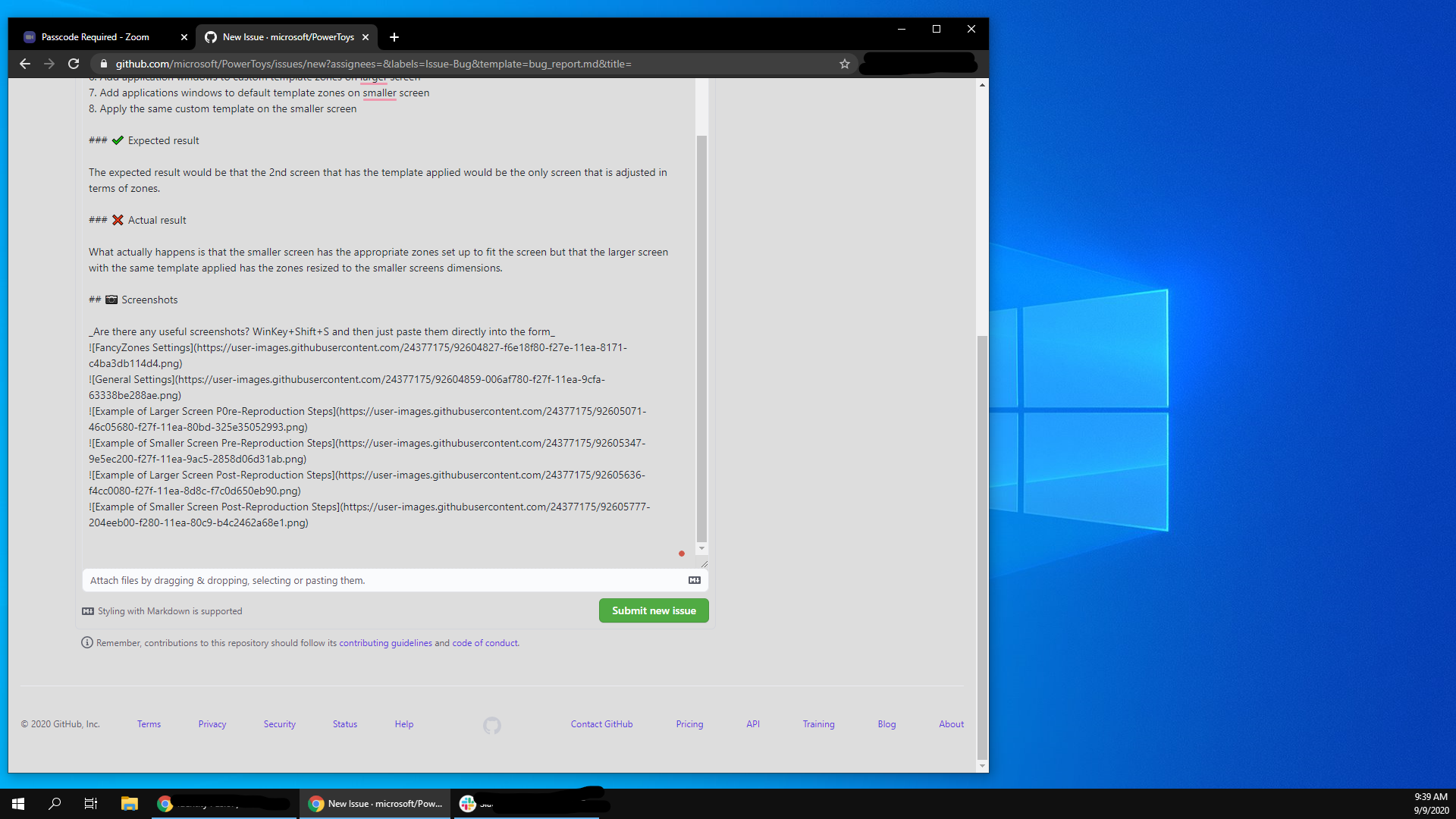Screen dimensions: 1456x819
Task: Reload the GitHub page
Action: pyautogui.click(x=74, y=64)
